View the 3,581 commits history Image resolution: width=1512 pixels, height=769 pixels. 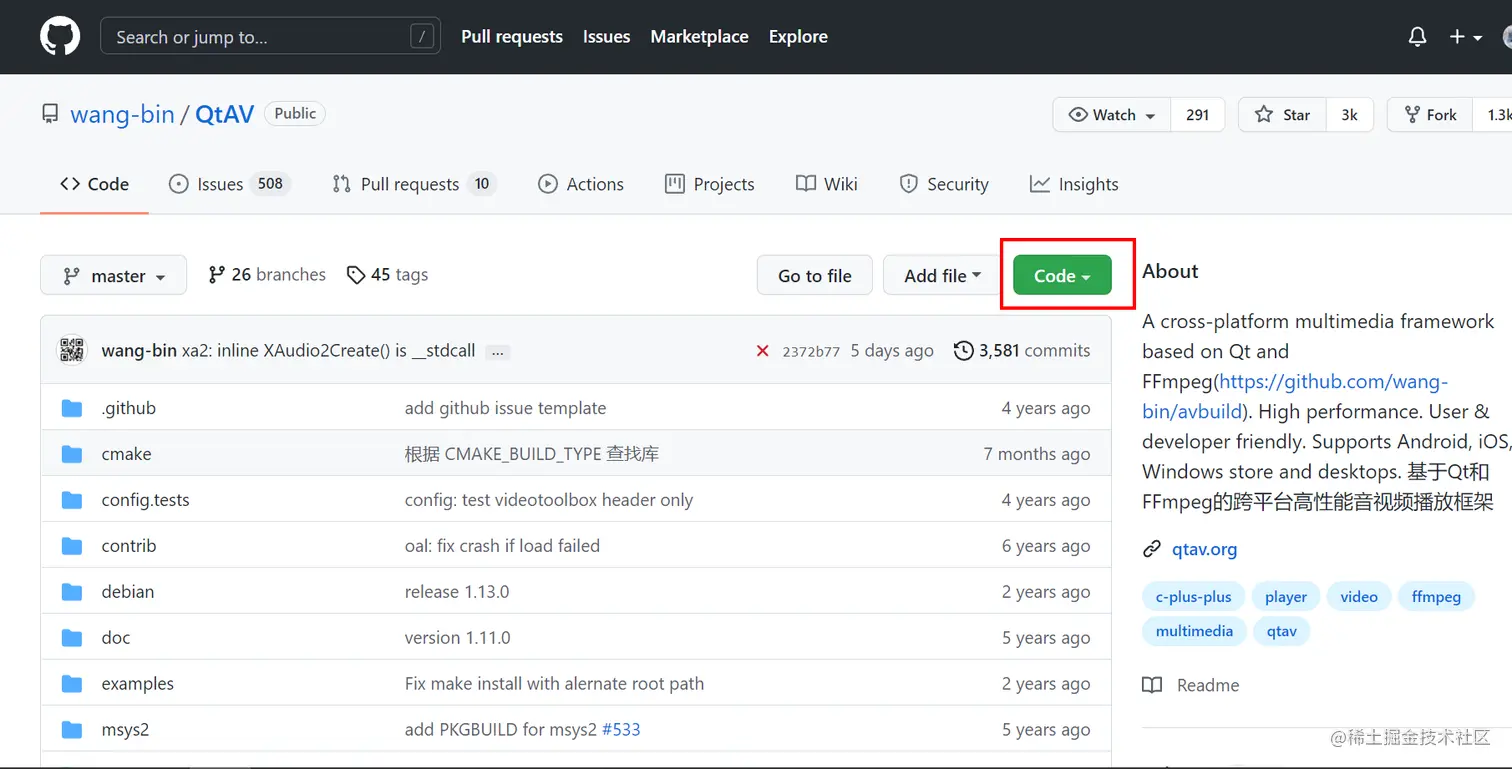point(1022,351)
